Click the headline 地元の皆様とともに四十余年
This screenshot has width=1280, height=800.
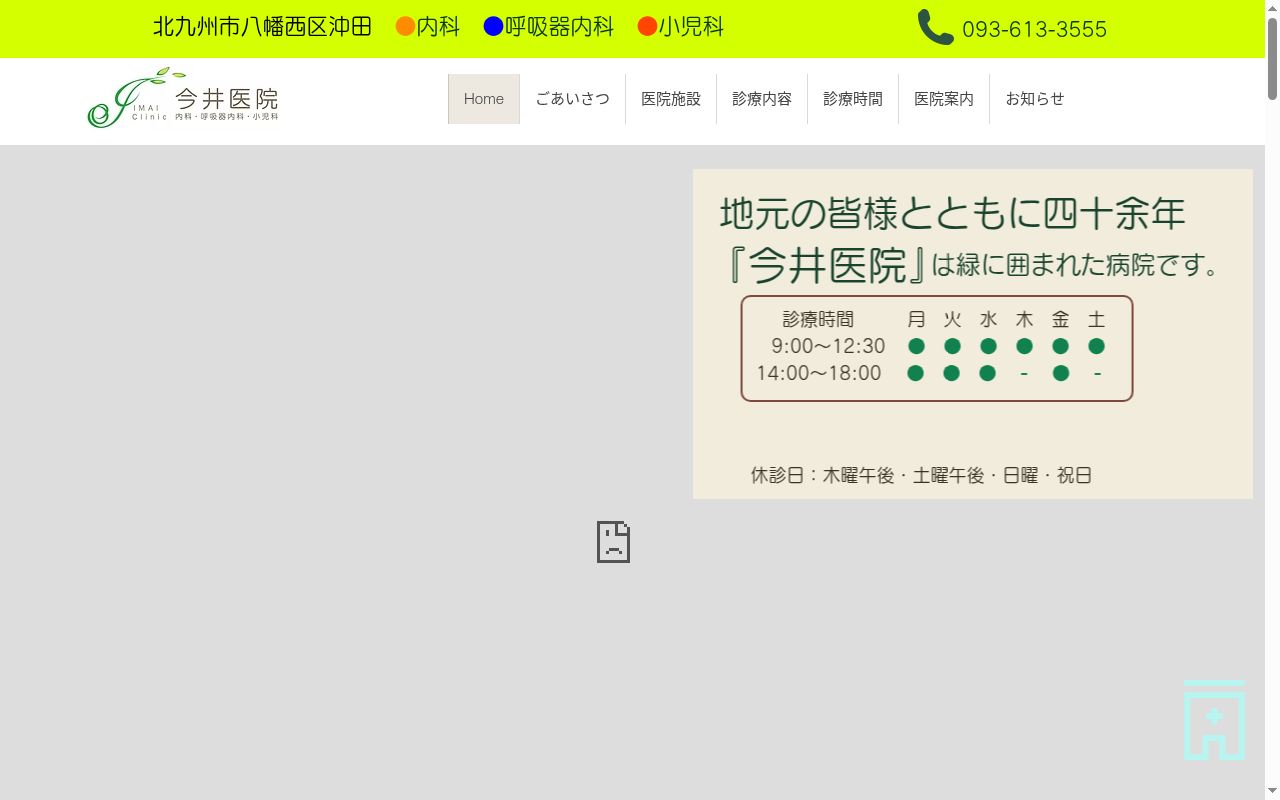(x=953, y=213)
